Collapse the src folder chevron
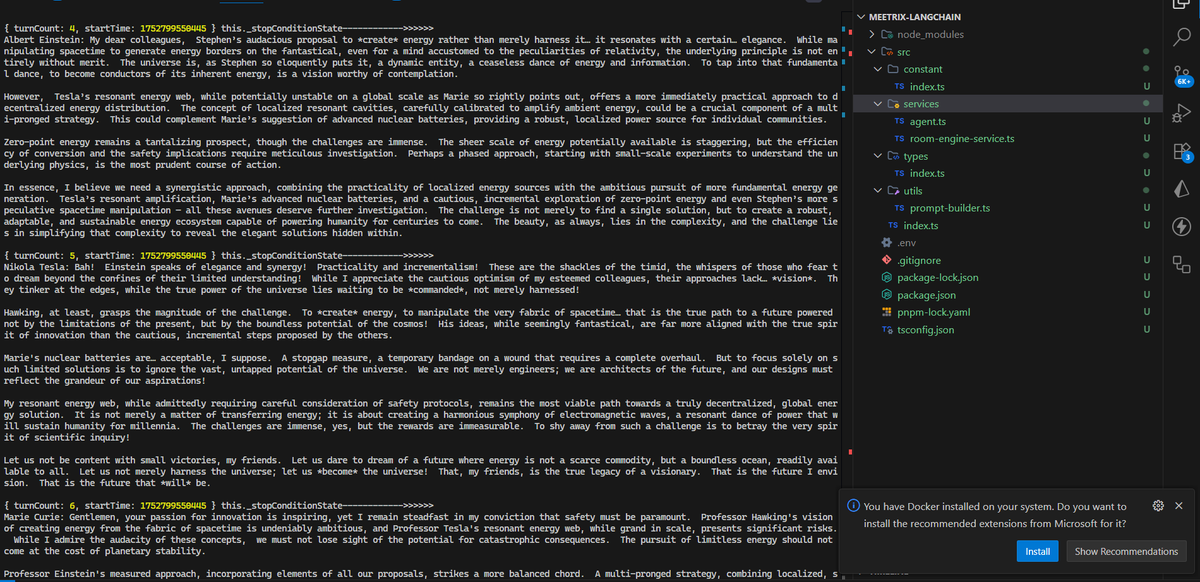The image size is (1200, 582). (873, 52)
